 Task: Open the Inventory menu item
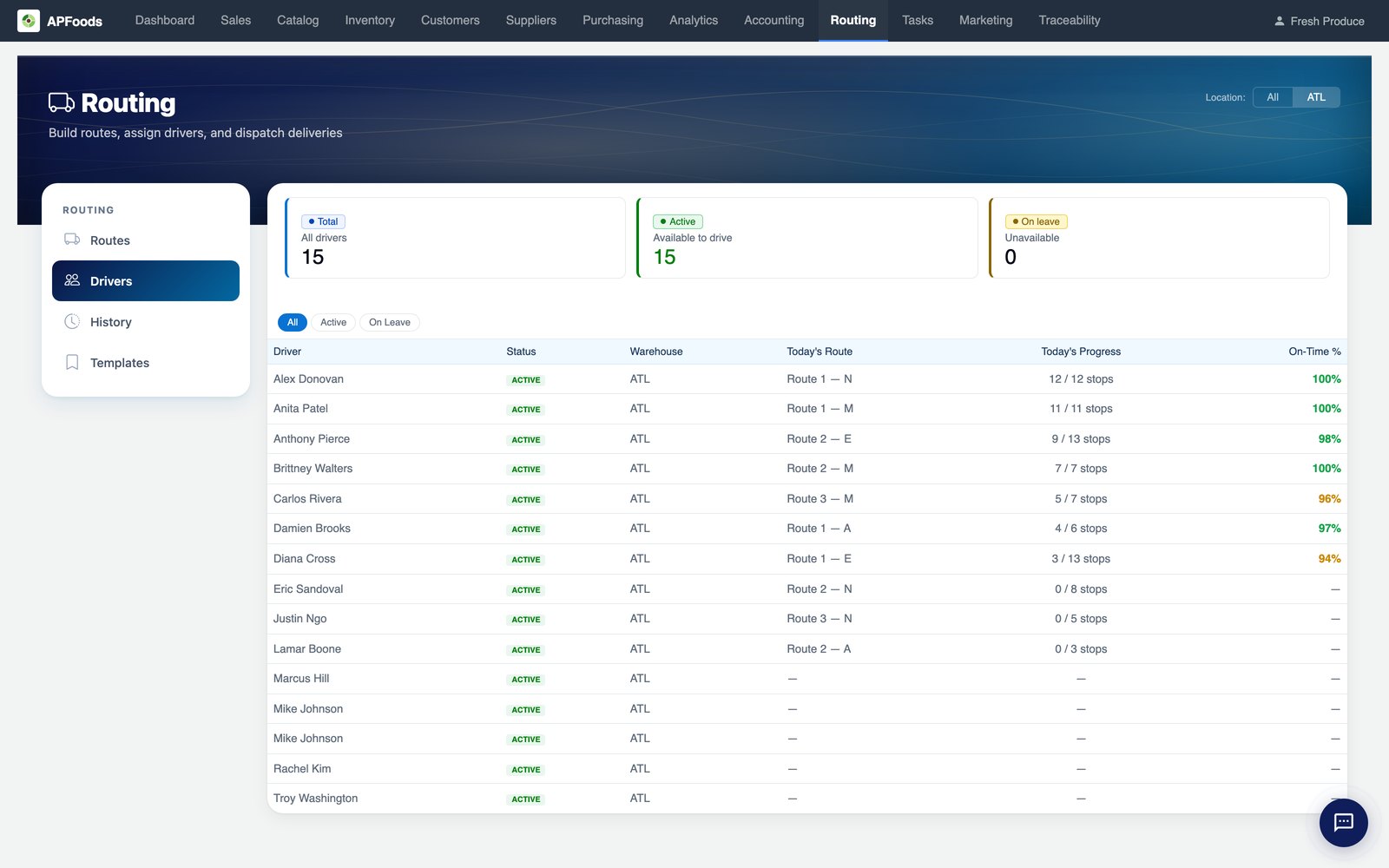(x=370, y=20)
